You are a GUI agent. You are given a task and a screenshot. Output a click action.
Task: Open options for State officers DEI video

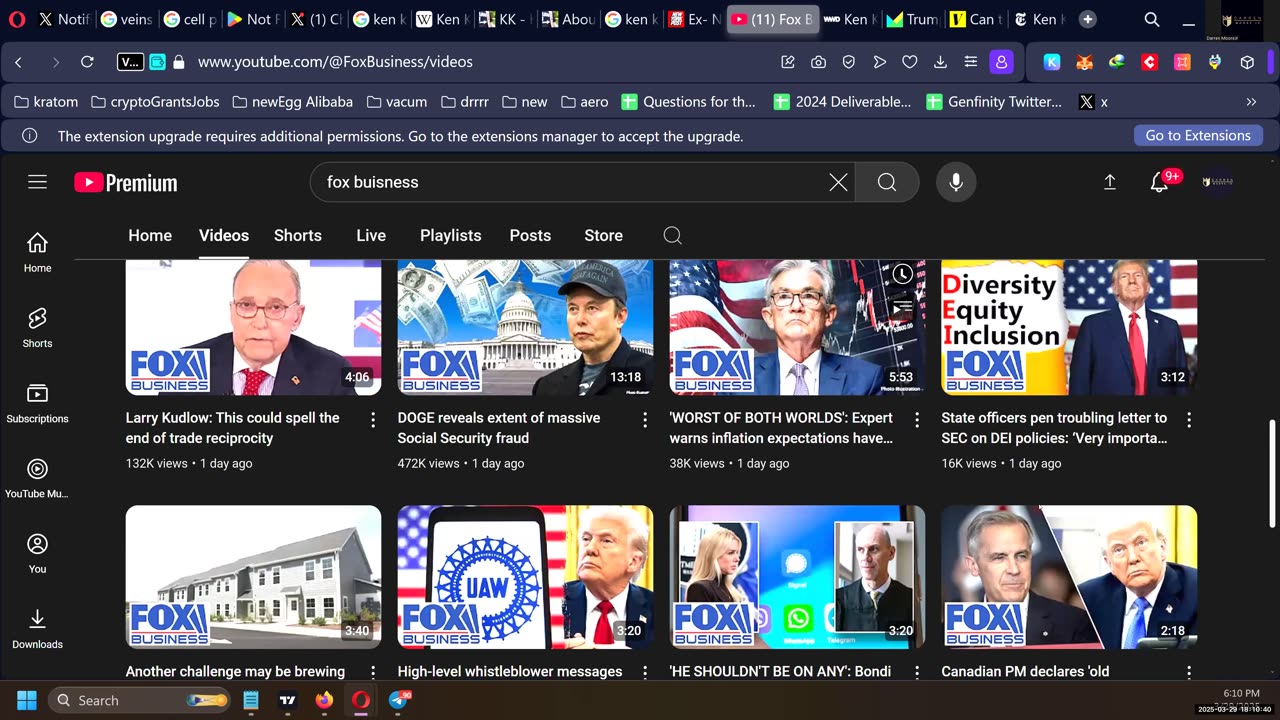1189,420
